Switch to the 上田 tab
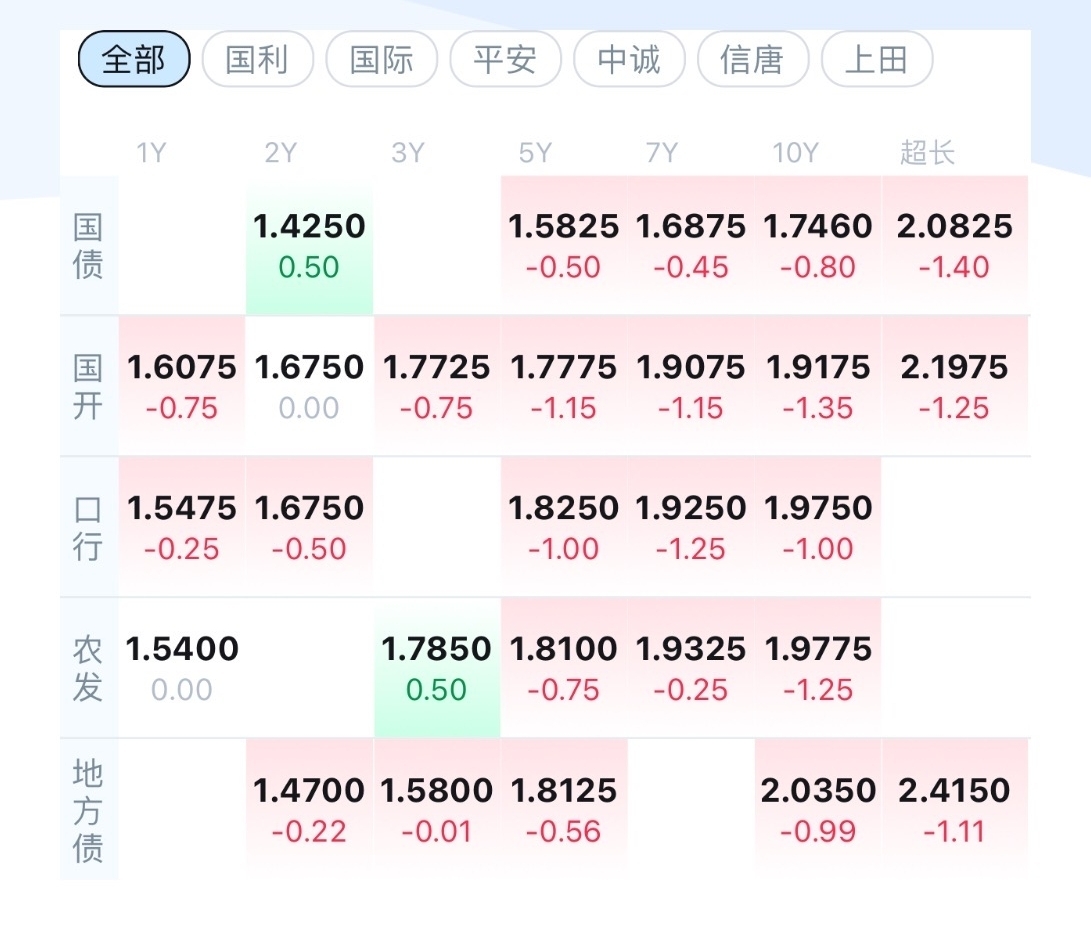This screenshot has width=1091, height=940. pos(876,60)
